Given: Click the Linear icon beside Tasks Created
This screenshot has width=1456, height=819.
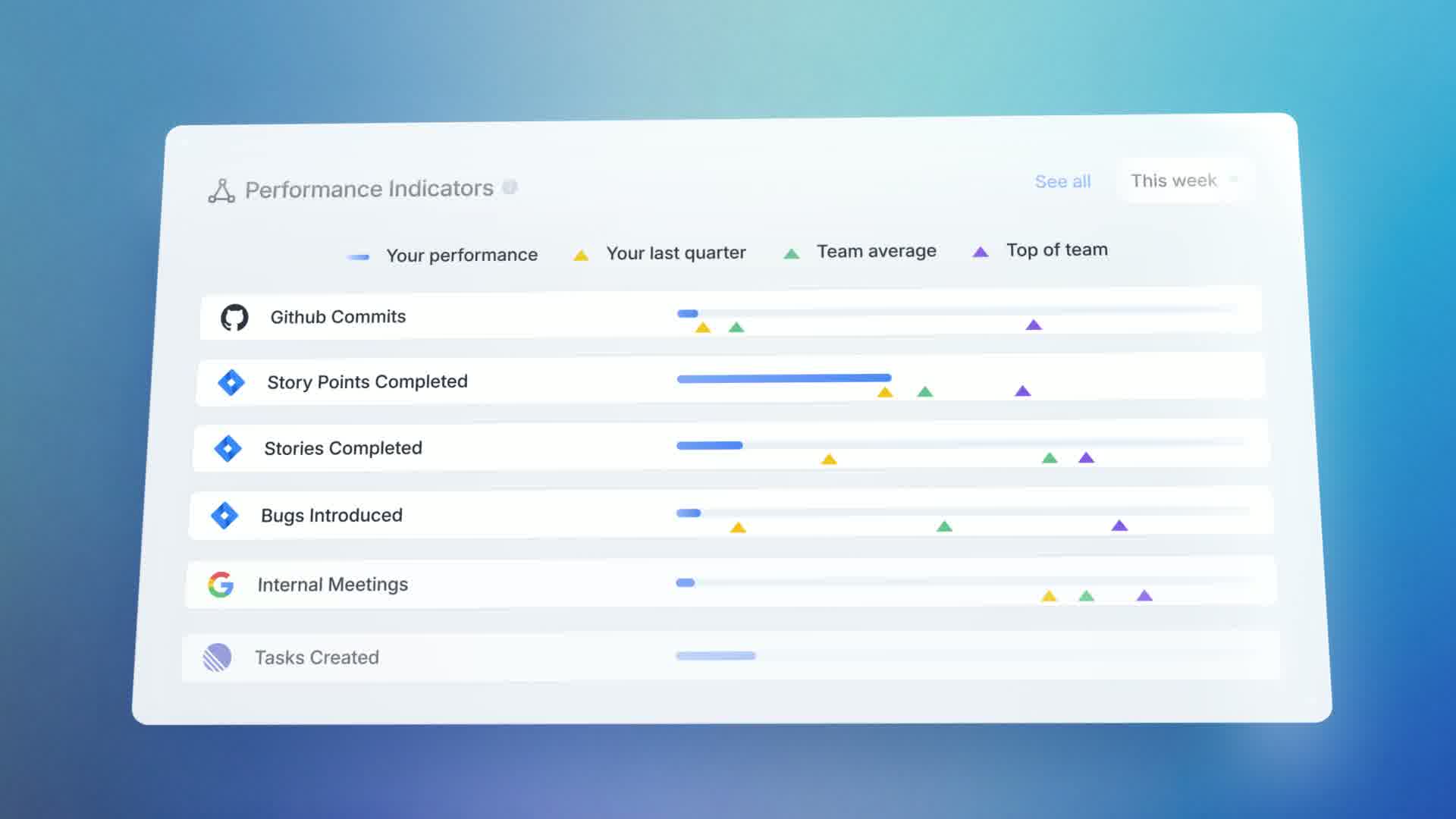Looking at the screenshot, I should [217, 657].
